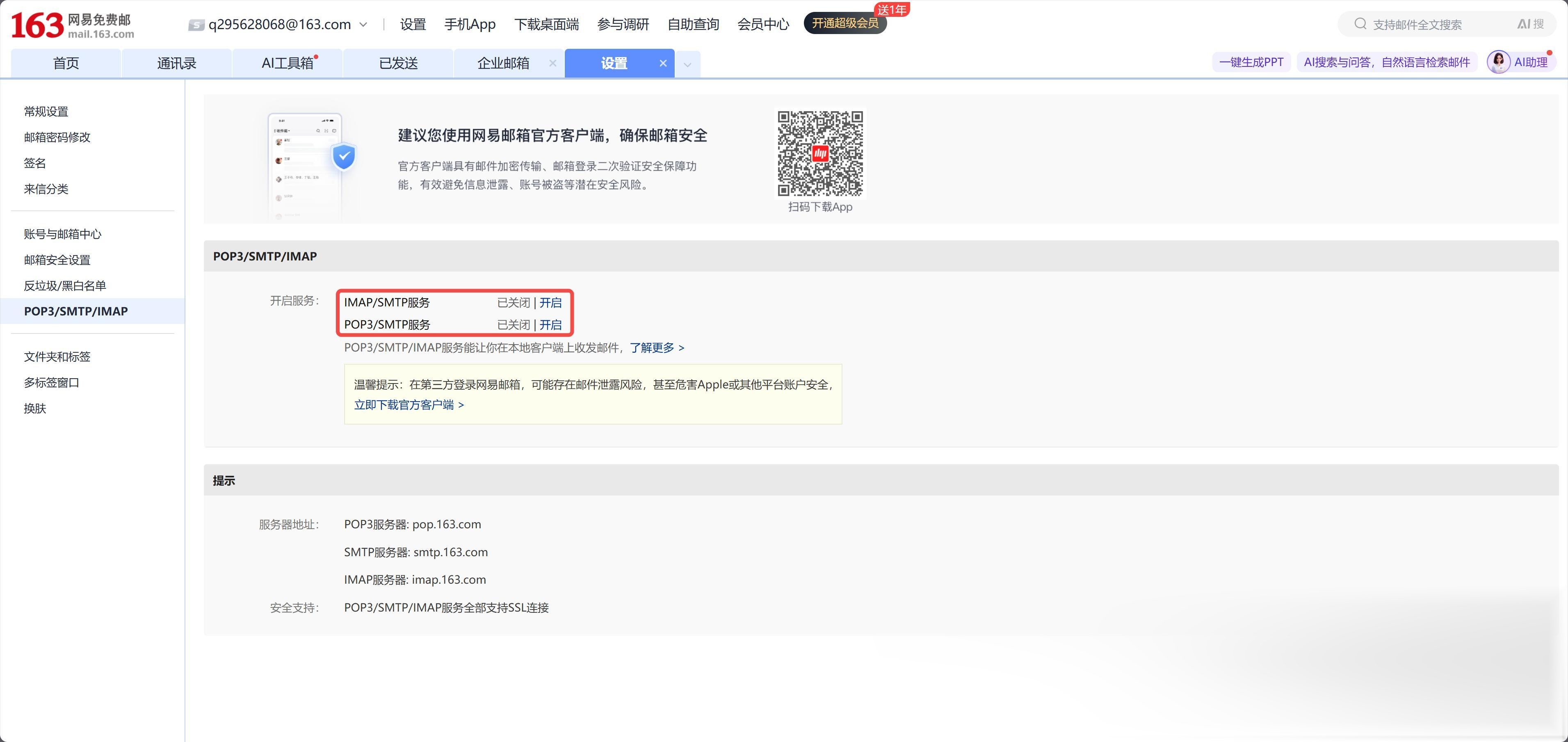
Task: Select 反垃圾/黑白名单 sidebar item
Action: [66, 285]
